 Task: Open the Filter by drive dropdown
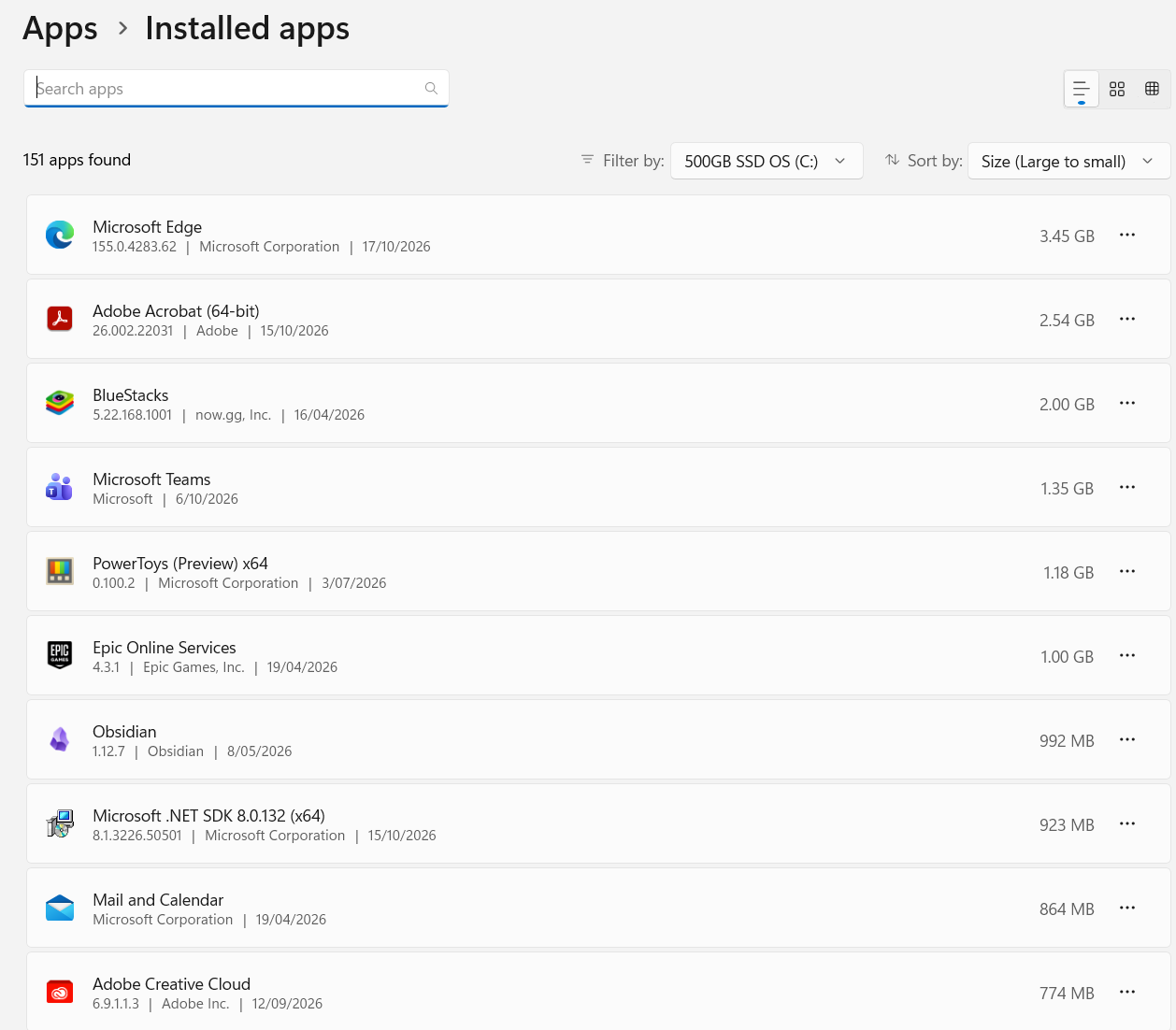767,161
